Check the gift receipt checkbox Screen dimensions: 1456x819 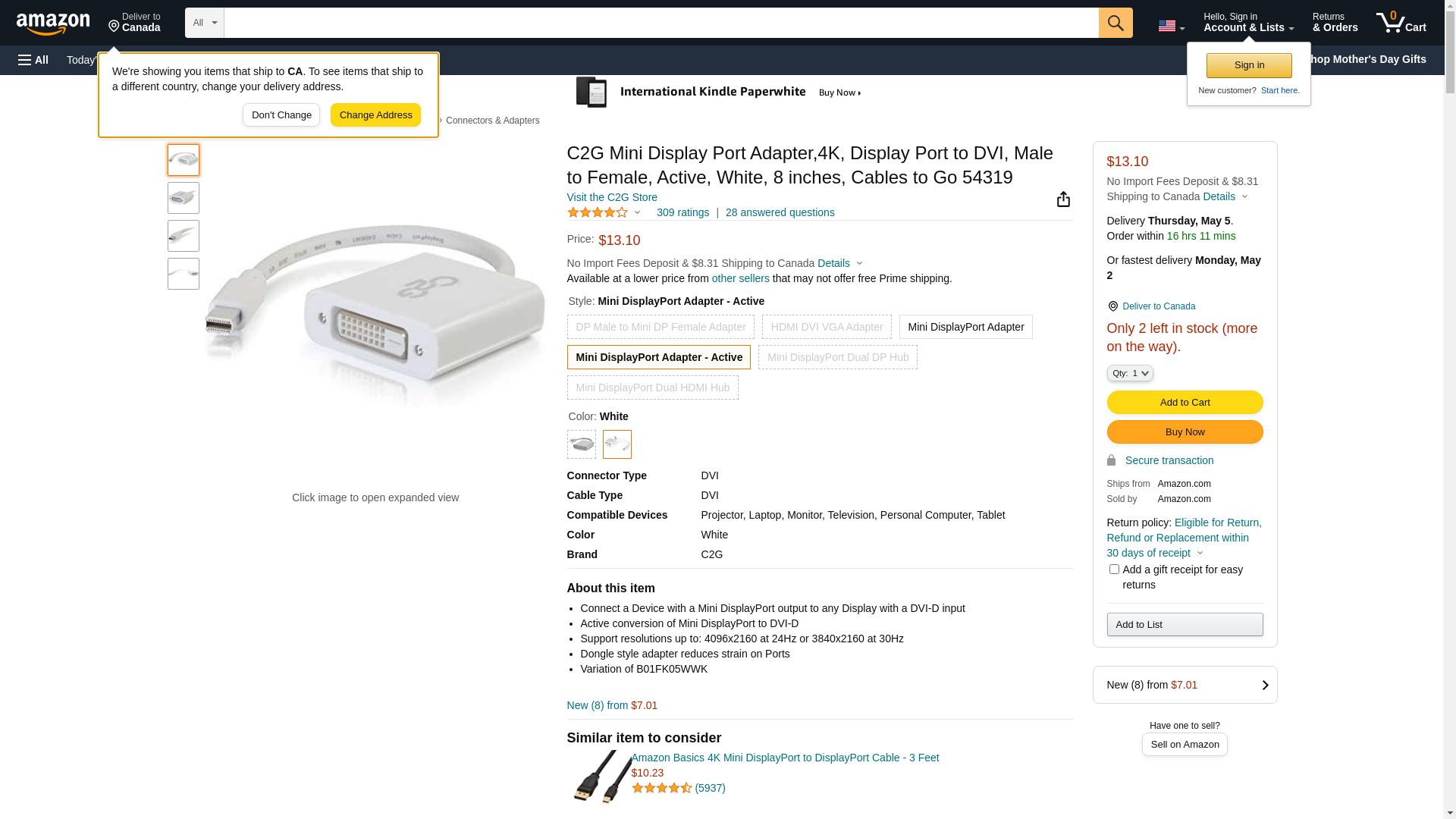pyautogui.click(x=1113, y=570)
